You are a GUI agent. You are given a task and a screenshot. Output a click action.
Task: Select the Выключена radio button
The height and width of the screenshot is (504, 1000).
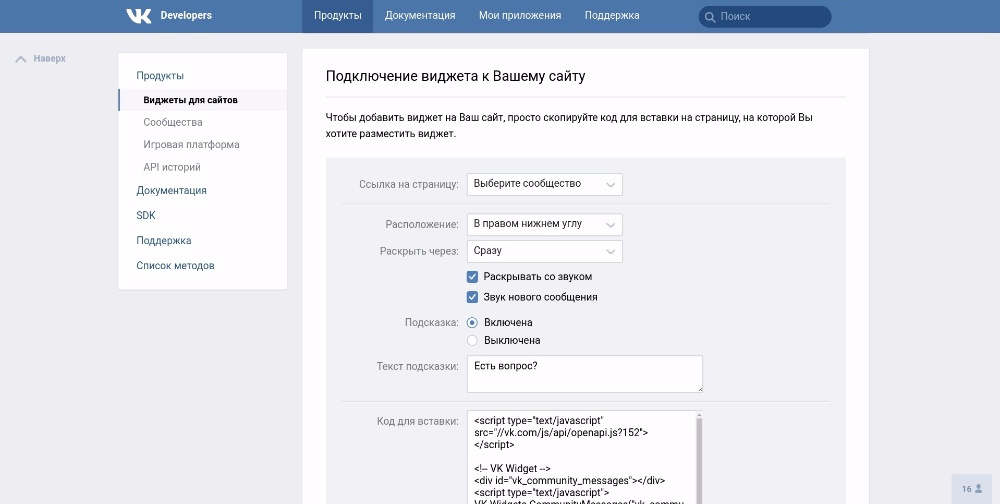pyautogui.click(x=473, y=341)
